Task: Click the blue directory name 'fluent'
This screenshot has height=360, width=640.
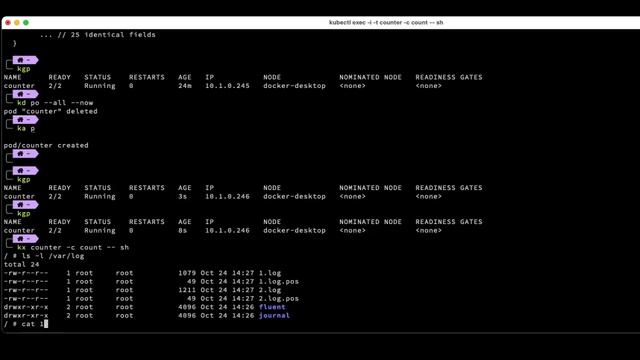Action: coord(272,307)
